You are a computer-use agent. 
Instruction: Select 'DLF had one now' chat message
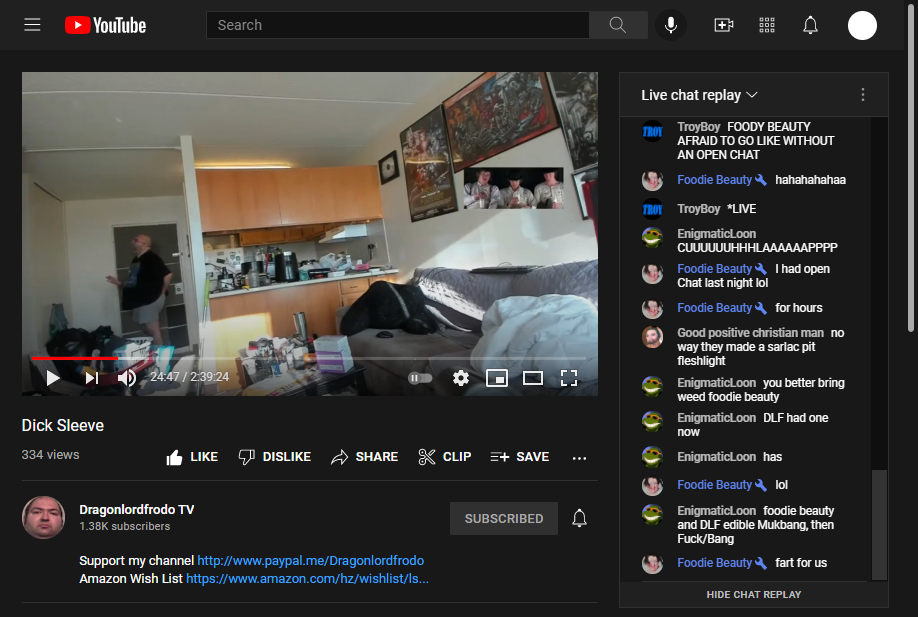754,425
